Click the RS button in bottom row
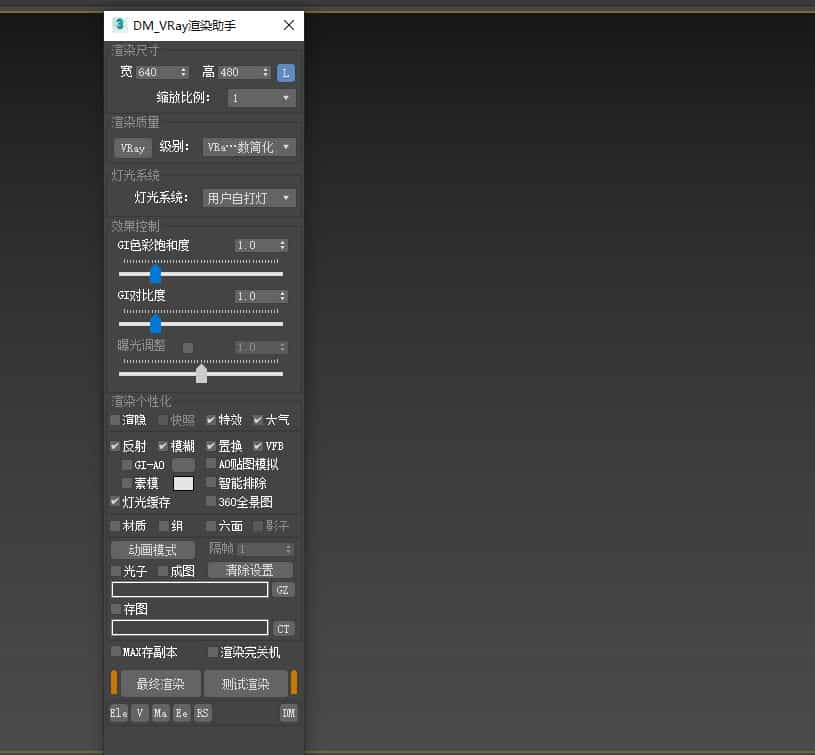Screen dimensions: 815x755 coord(202,713)
